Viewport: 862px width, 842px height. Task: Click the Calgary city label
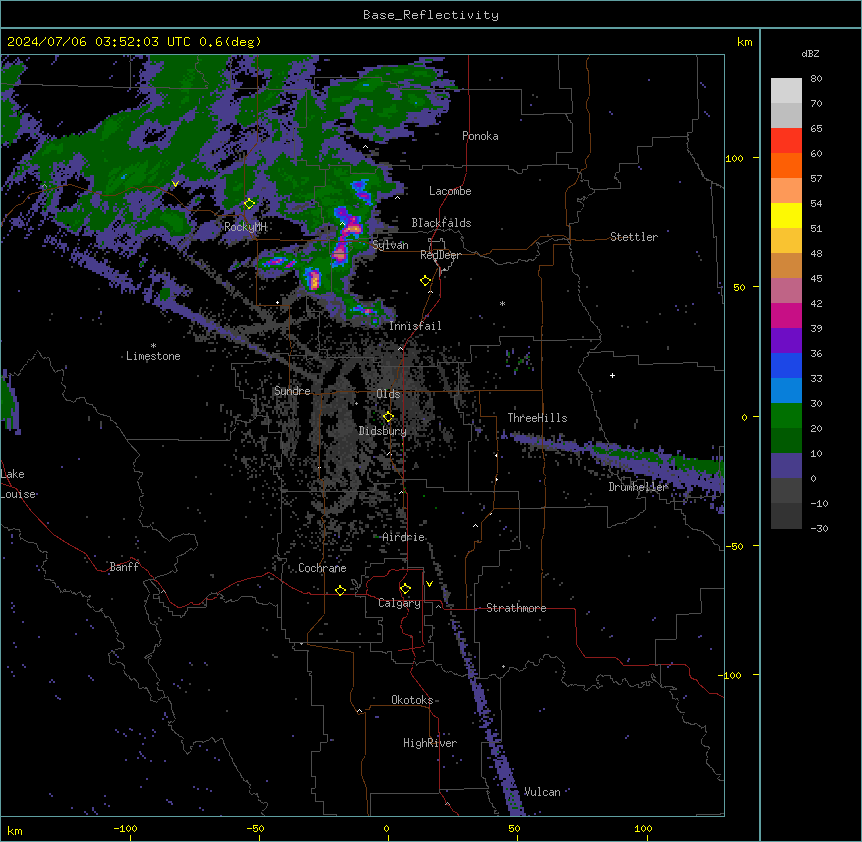[x=399, y=603]
